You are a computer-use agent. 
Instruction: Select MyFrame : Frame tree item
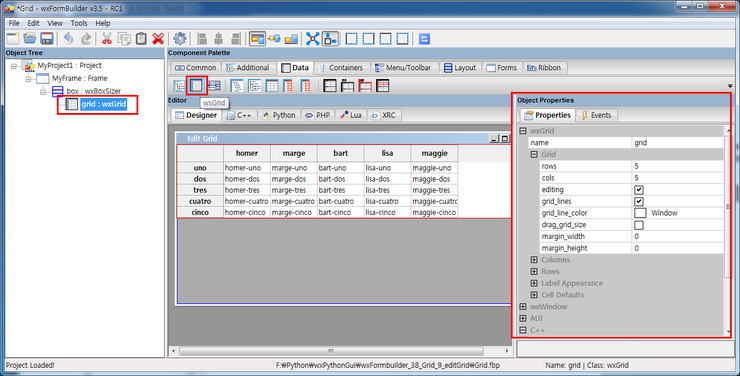79,78
